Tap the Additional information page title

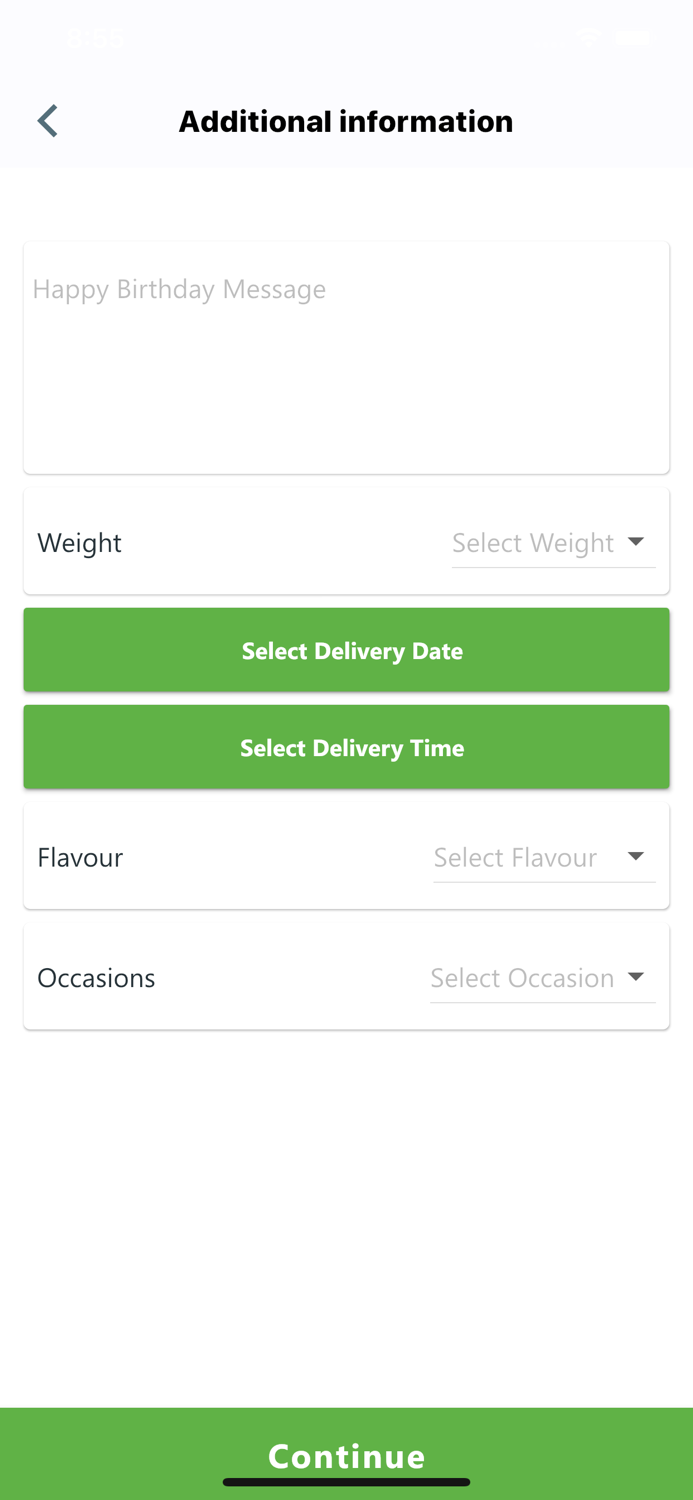(x=346, y=121)
